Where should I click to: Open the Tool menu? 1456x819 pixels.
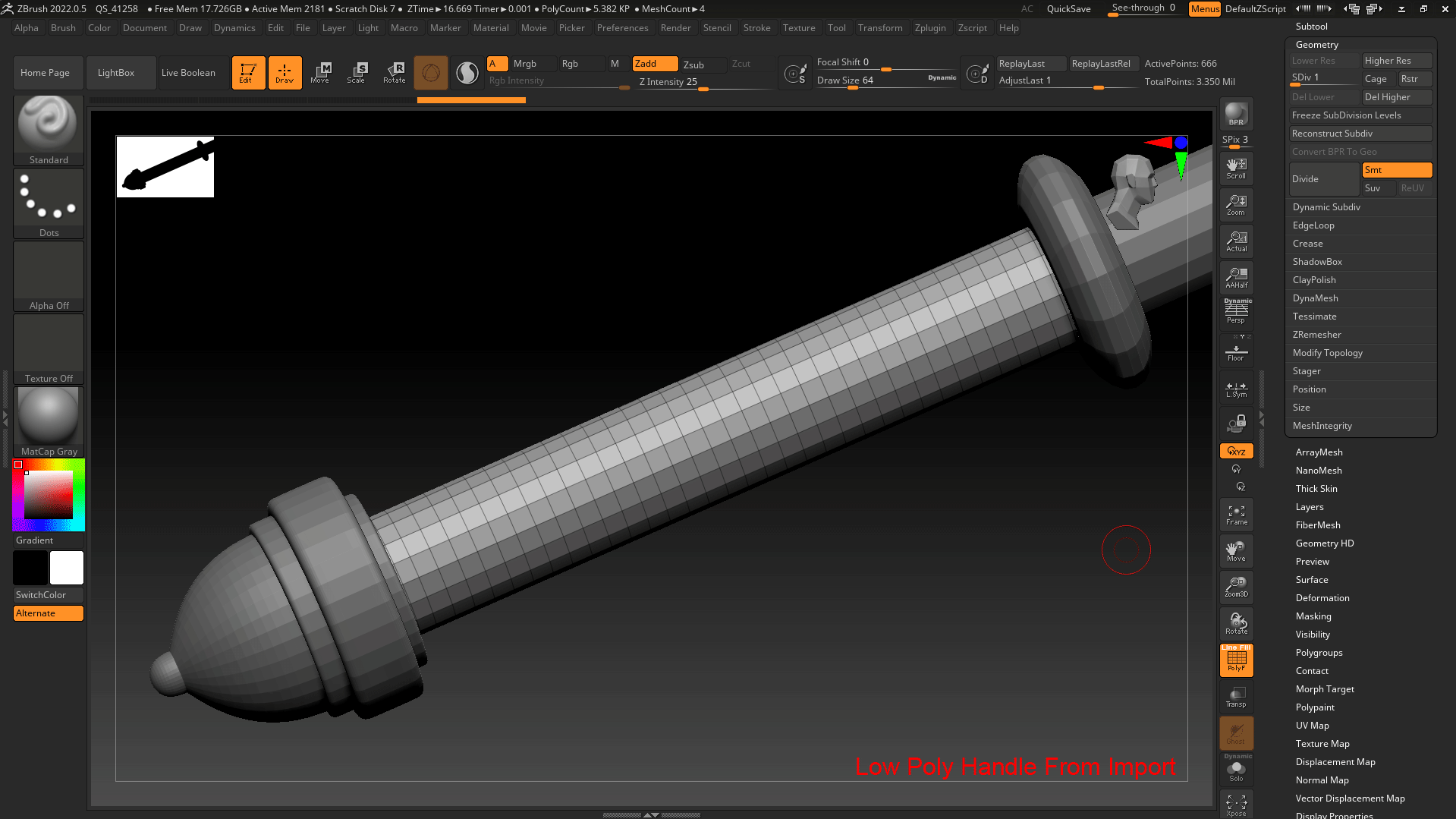[x=837, y=28]
